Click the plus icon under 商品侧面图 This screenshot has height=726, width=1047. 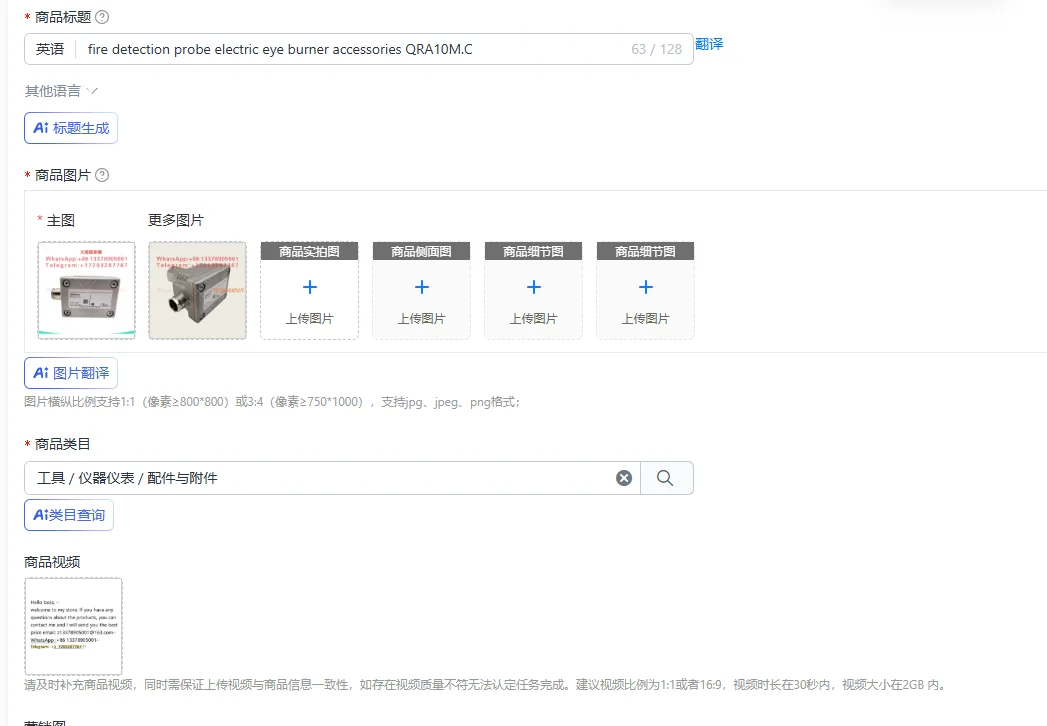coord(422,287)
